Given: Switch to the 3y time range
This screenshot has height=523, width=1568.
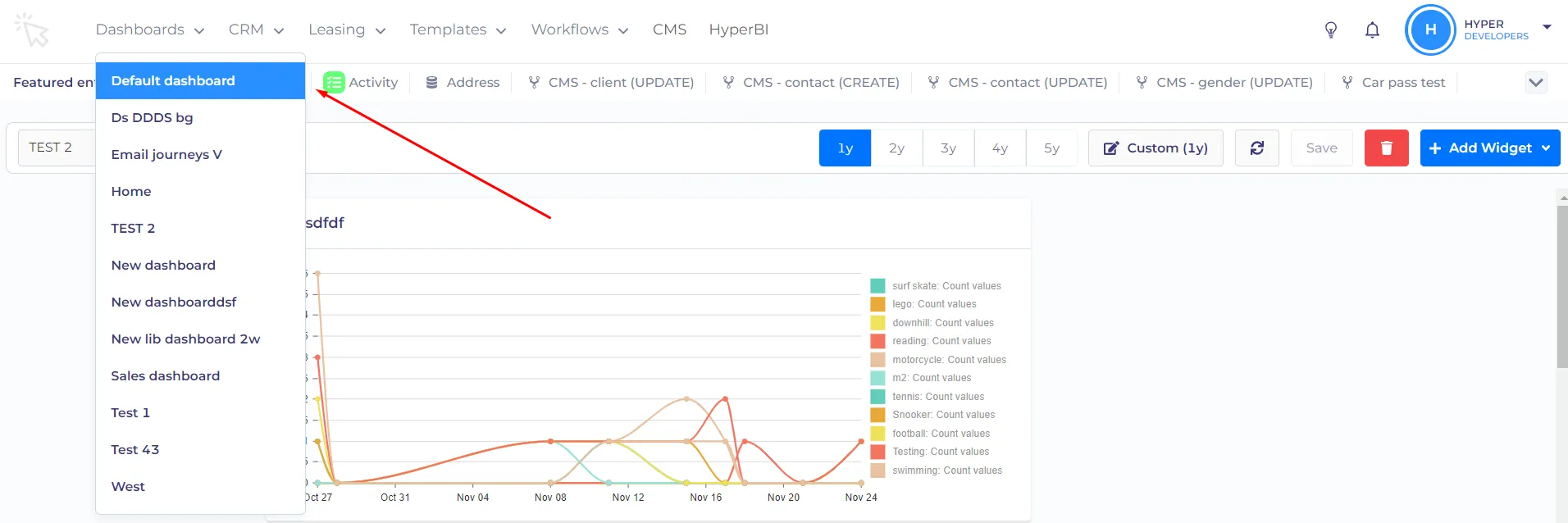Looking at the screenshot, I should (948, 148).
